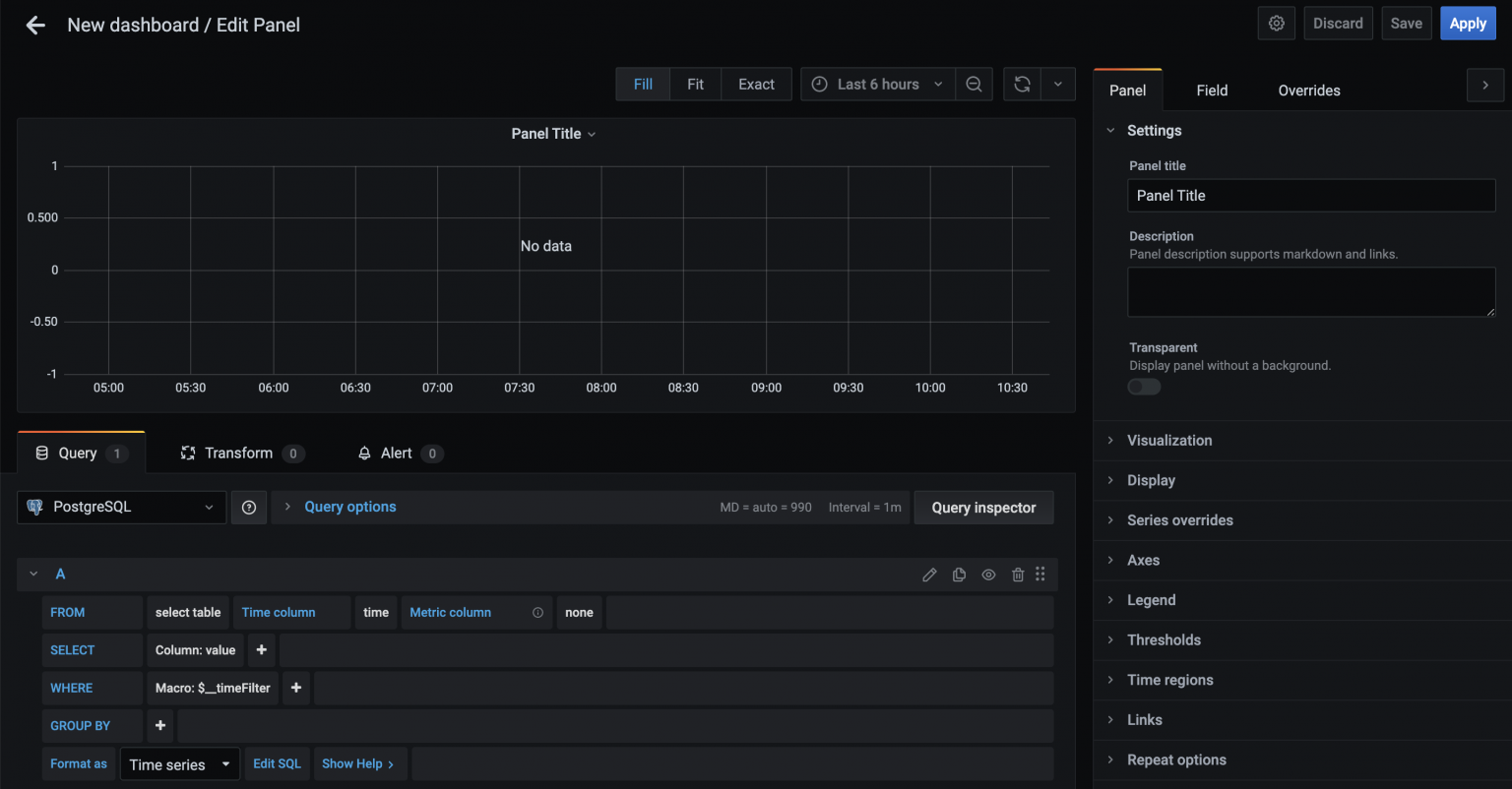Click the Panel title input field
The width and height of the screenshot is (1512, 789).
click(1310, 196)
